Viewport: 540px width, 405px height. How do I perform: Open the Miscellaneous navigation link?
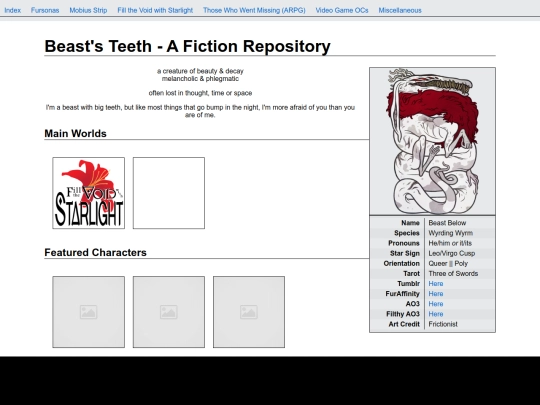(x=400, y=10)
